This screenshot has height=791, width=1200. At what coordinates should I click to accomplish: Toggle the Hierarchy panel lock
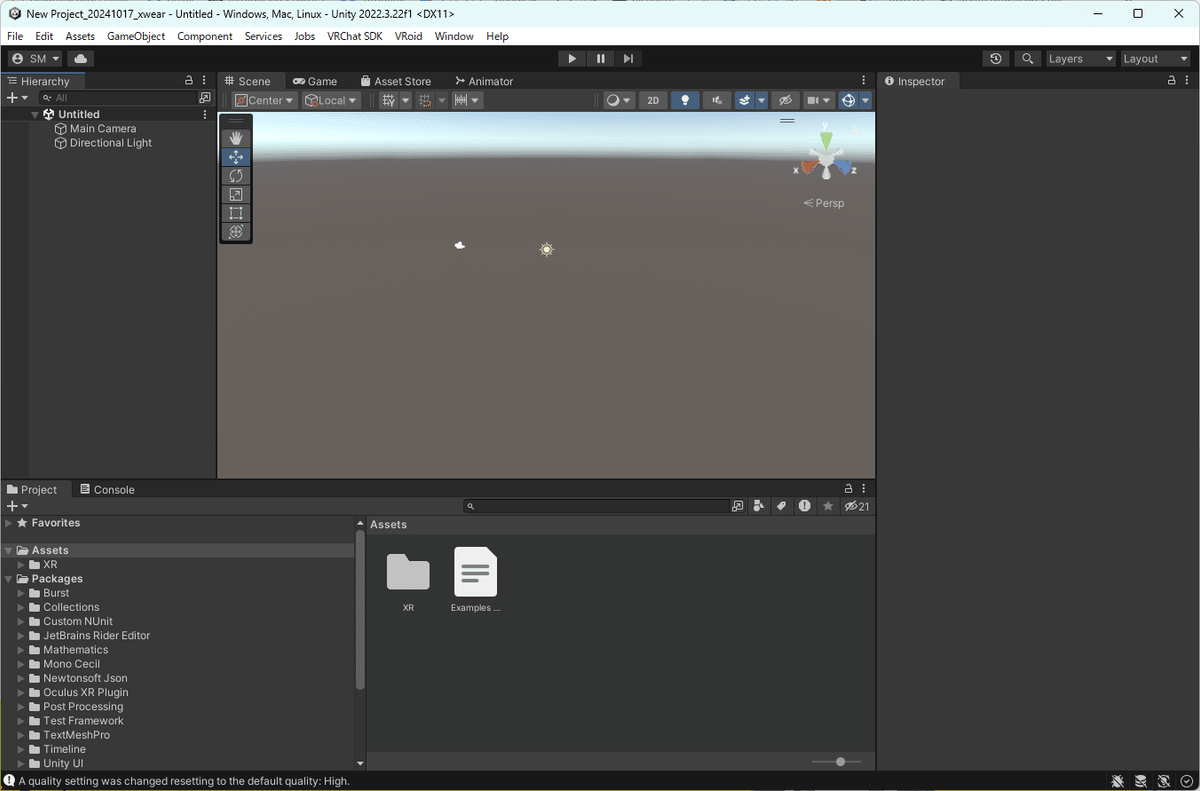click(189, 81)
